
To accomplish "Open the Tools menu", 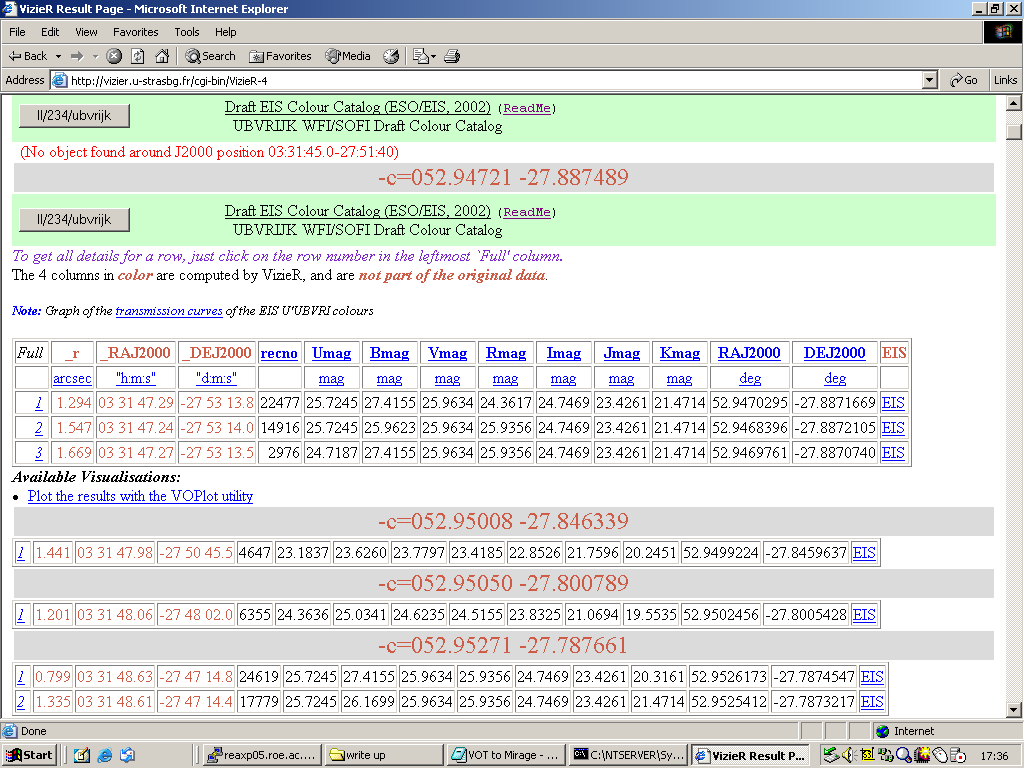I will (x=187, y=32).
